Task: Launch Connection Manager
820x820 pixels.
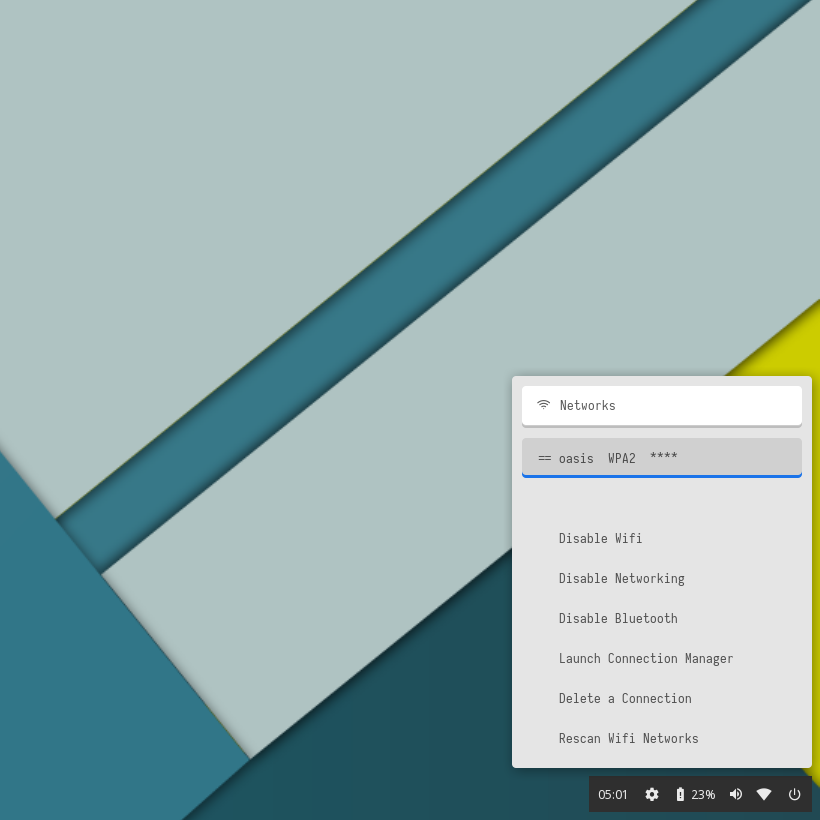Action: point(645,658)
